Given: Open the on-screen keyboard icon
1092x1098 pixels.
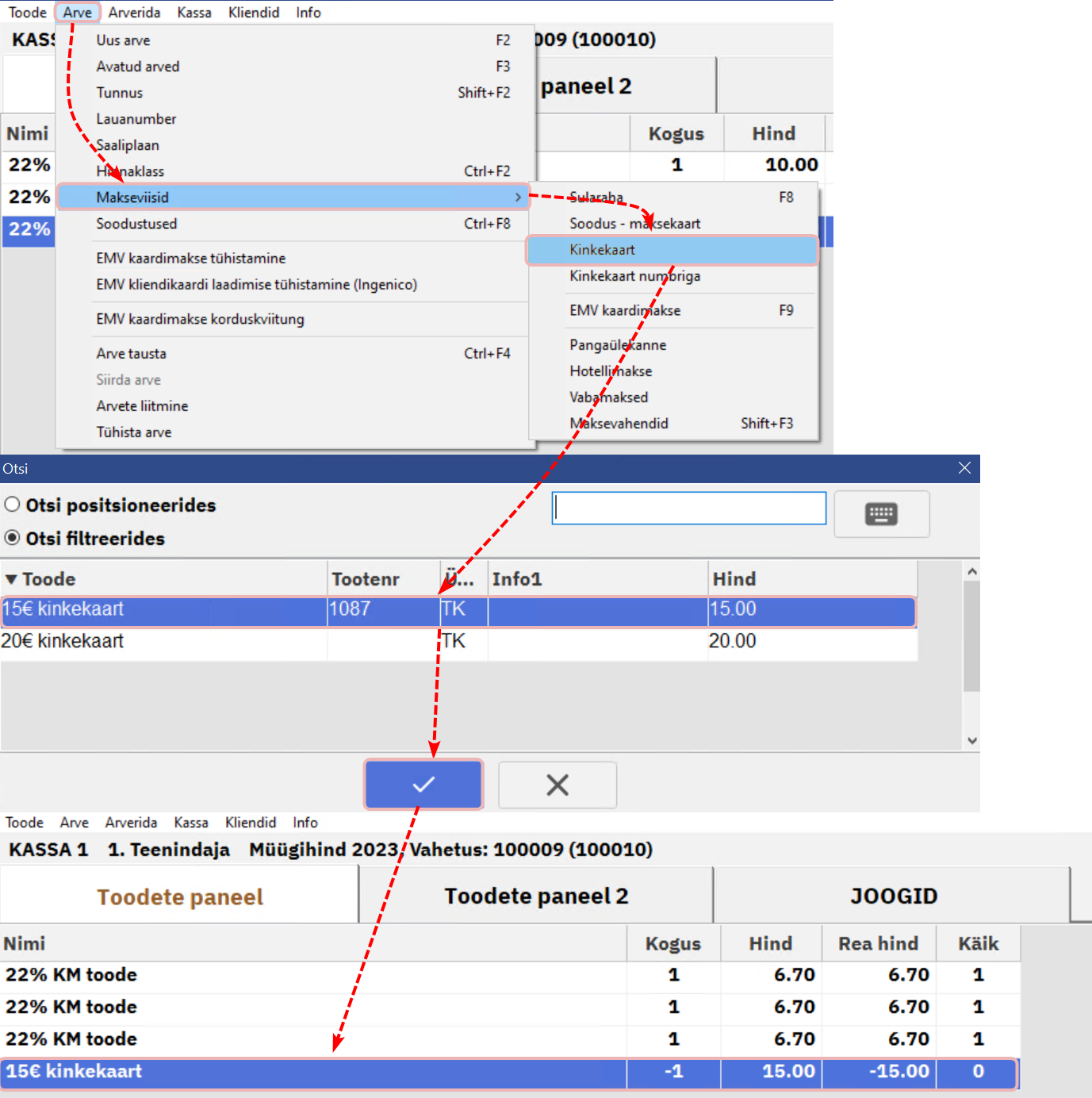Looking at the screenshot, I should [x=881, y=514].
